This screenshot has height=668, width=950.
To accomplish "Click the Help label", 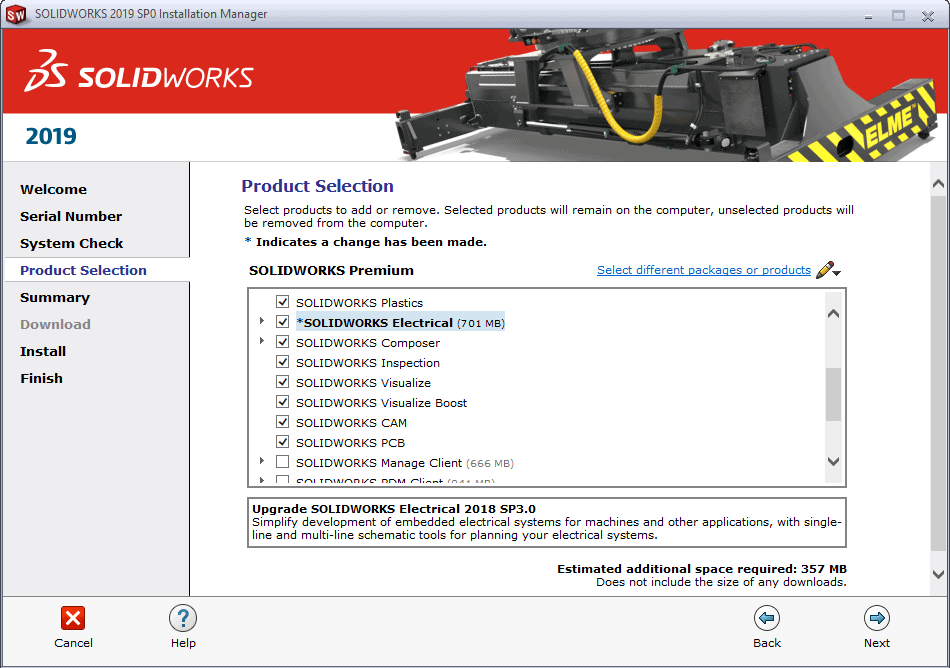I will point(183,643).
